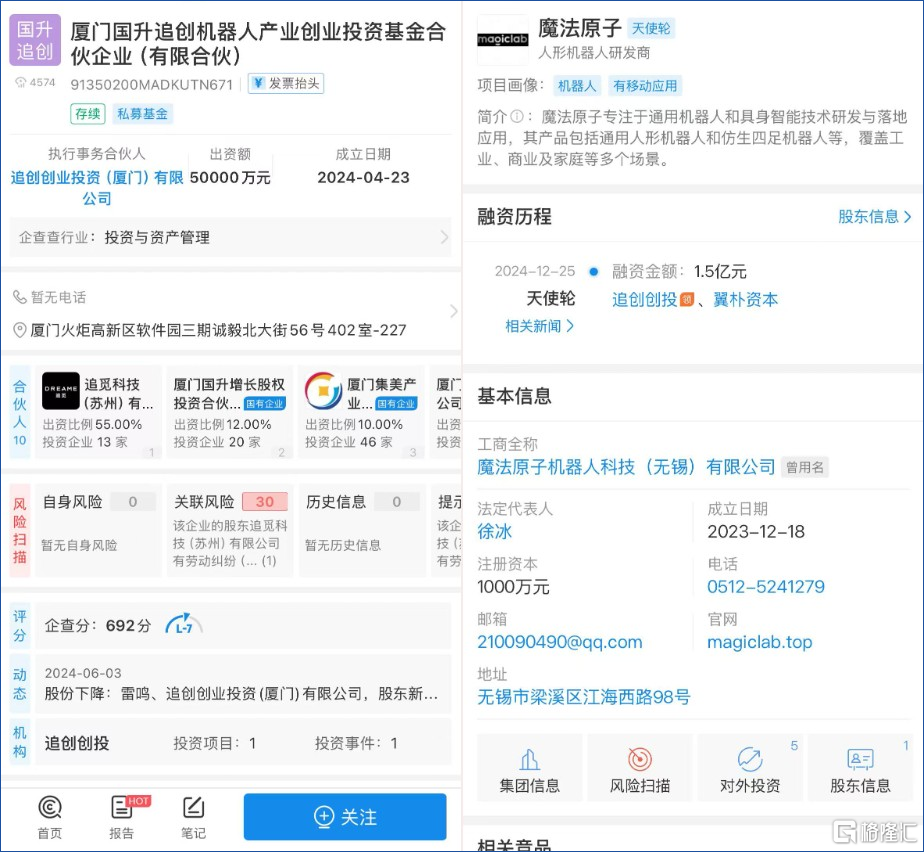Open the 报告 report icon

pos(122,817)
